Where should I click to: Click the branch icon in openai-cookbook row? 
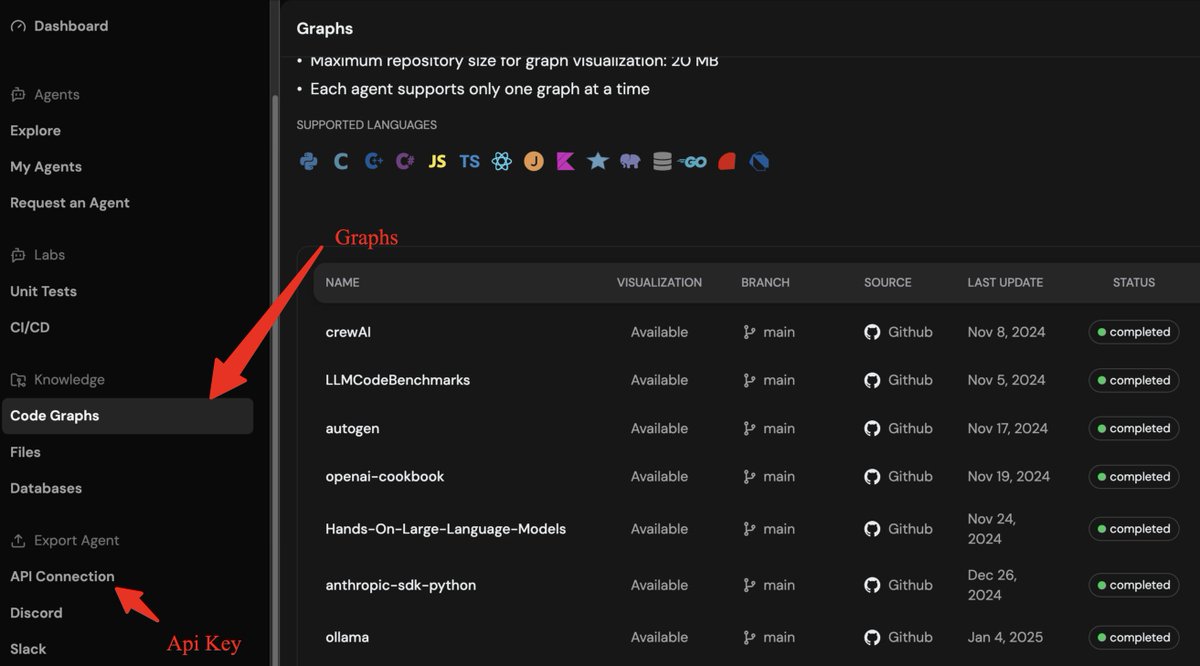tap(749, 477)
